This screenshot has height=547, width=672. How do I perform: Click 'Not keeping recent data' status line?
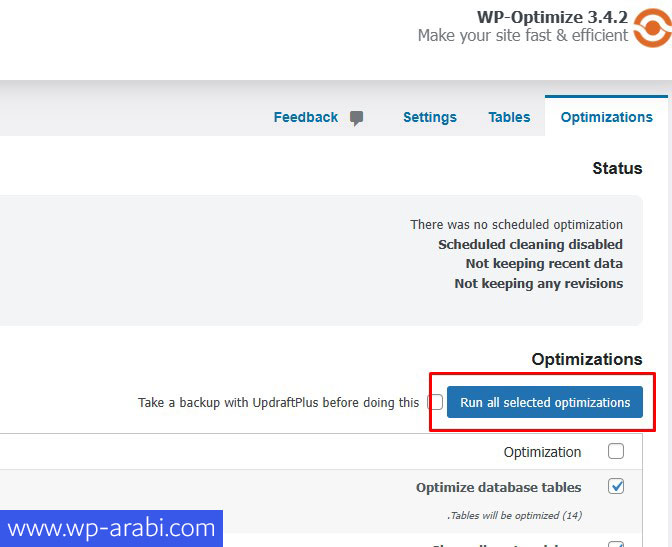pos(544,264)
